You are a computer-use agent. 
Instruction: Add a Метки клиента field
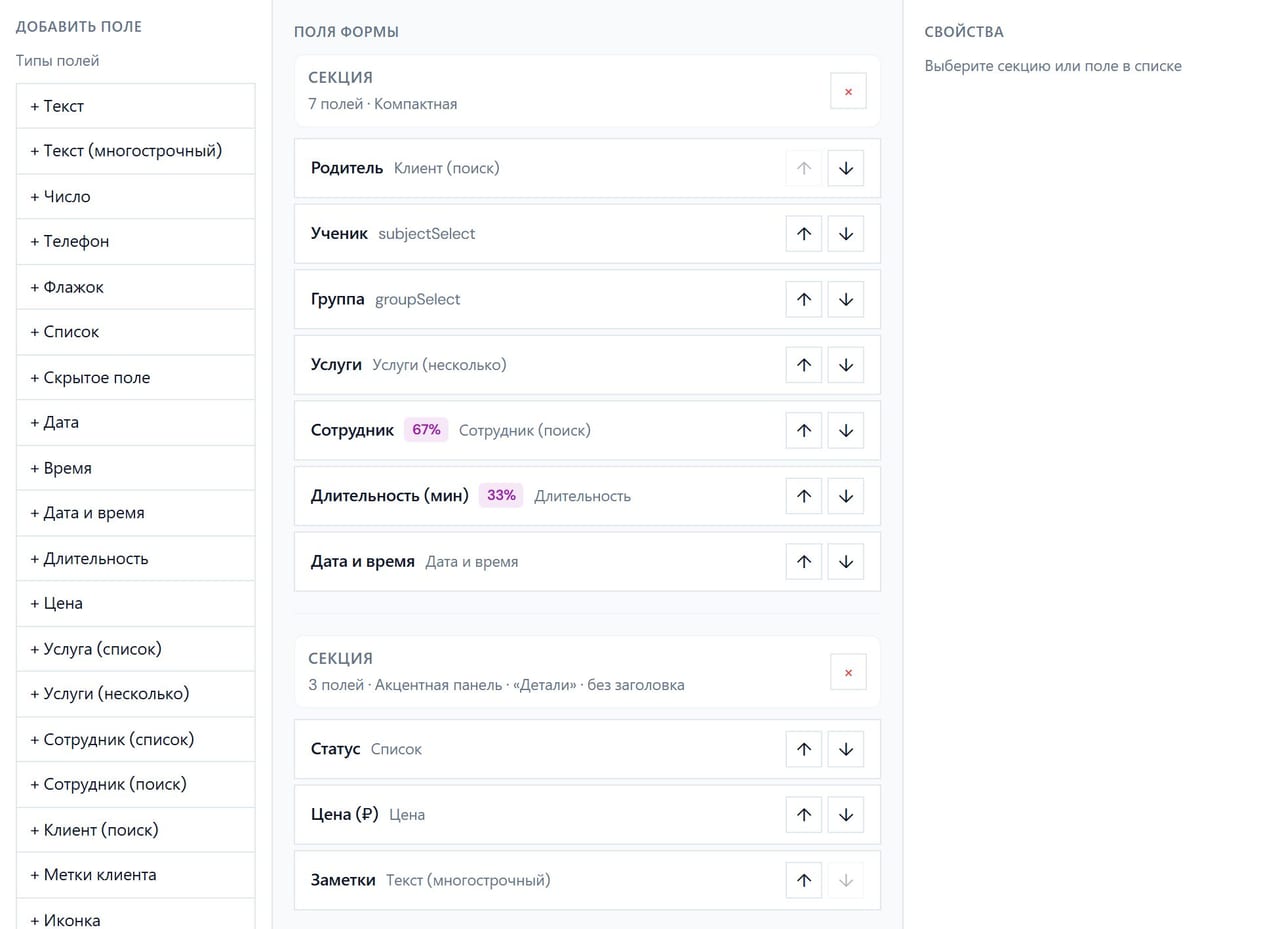[136, 875]
